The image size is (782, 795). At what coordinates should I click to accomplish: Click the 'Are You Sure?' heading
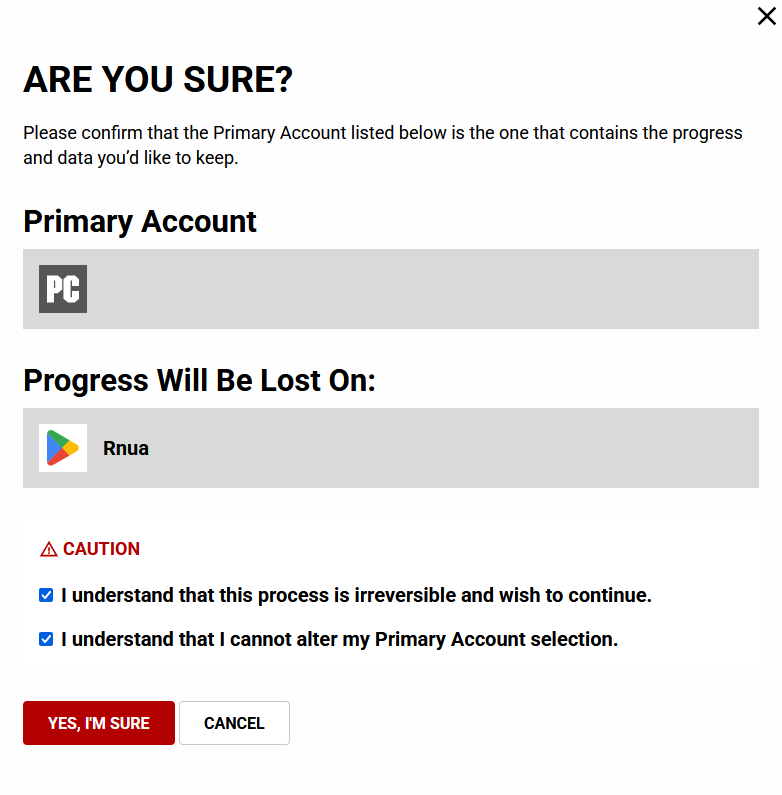pyautogui.click(x=158, y=80)
